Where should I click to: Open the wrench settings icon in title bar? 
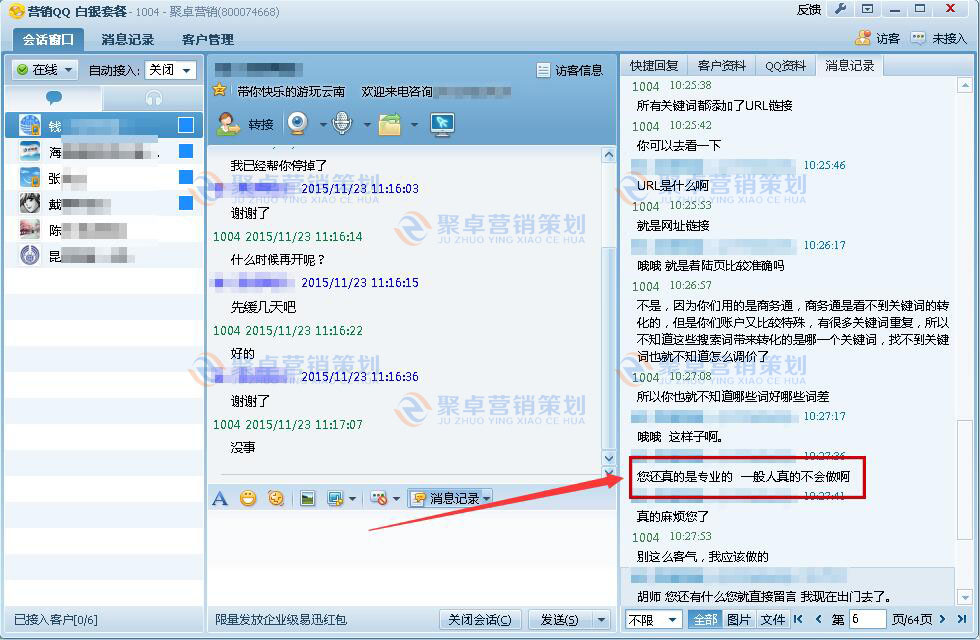(x=840, y=9)
